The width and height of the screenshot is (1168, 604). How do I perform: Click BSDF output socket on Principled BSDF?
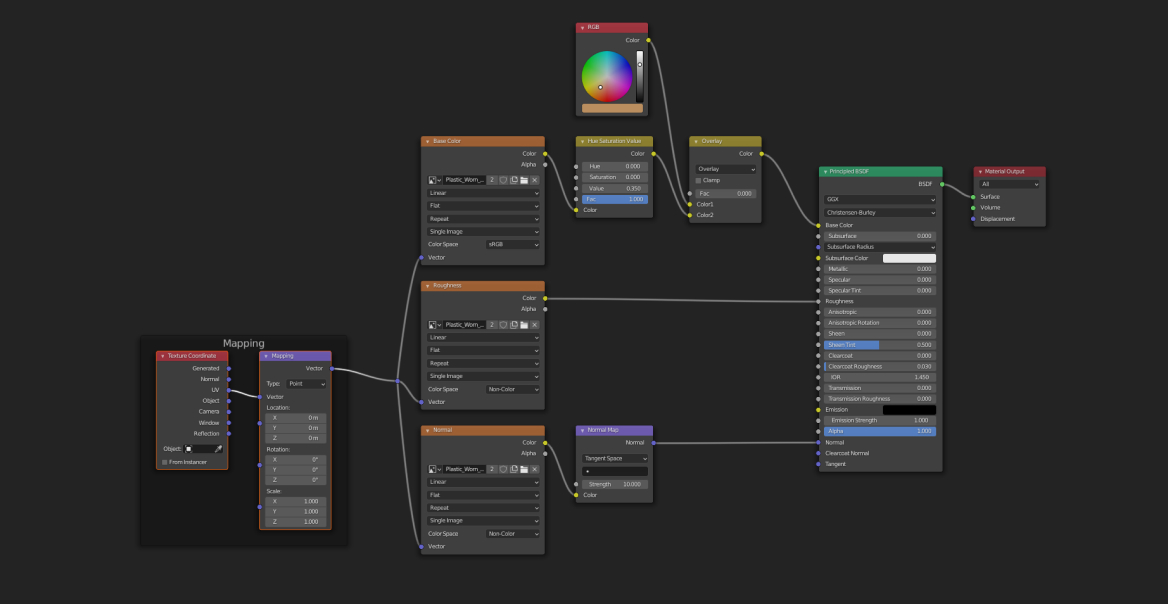(942, 184)
